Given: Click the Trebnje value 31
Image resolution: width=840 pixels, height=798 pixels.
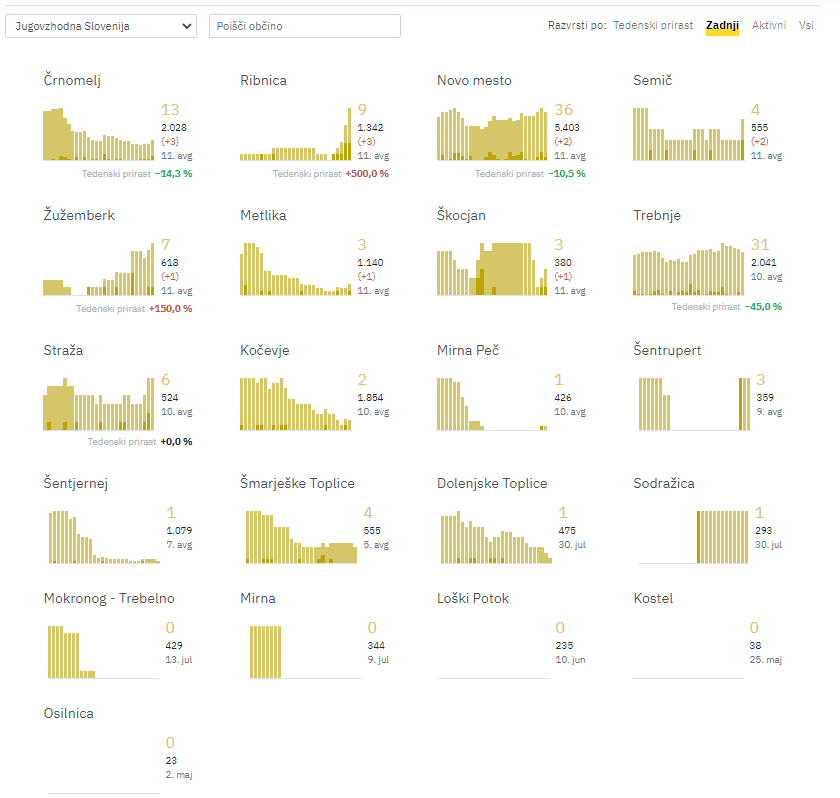Looking at the screenshot, I should pyautogui.click(x=760, y=245).
